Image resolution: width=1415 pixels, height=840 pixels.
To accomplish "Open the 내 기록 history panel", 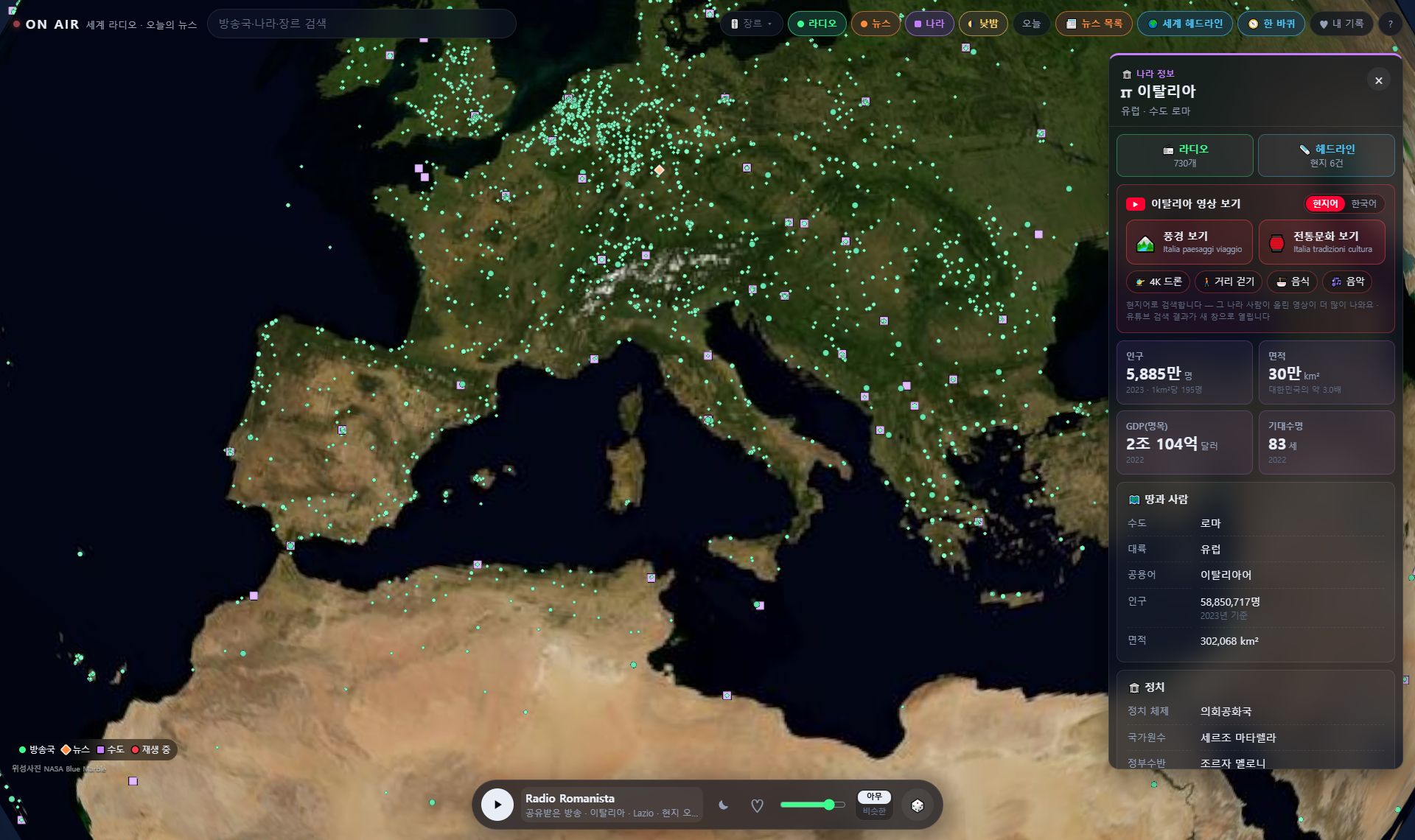I will [x=1341, y=24].
